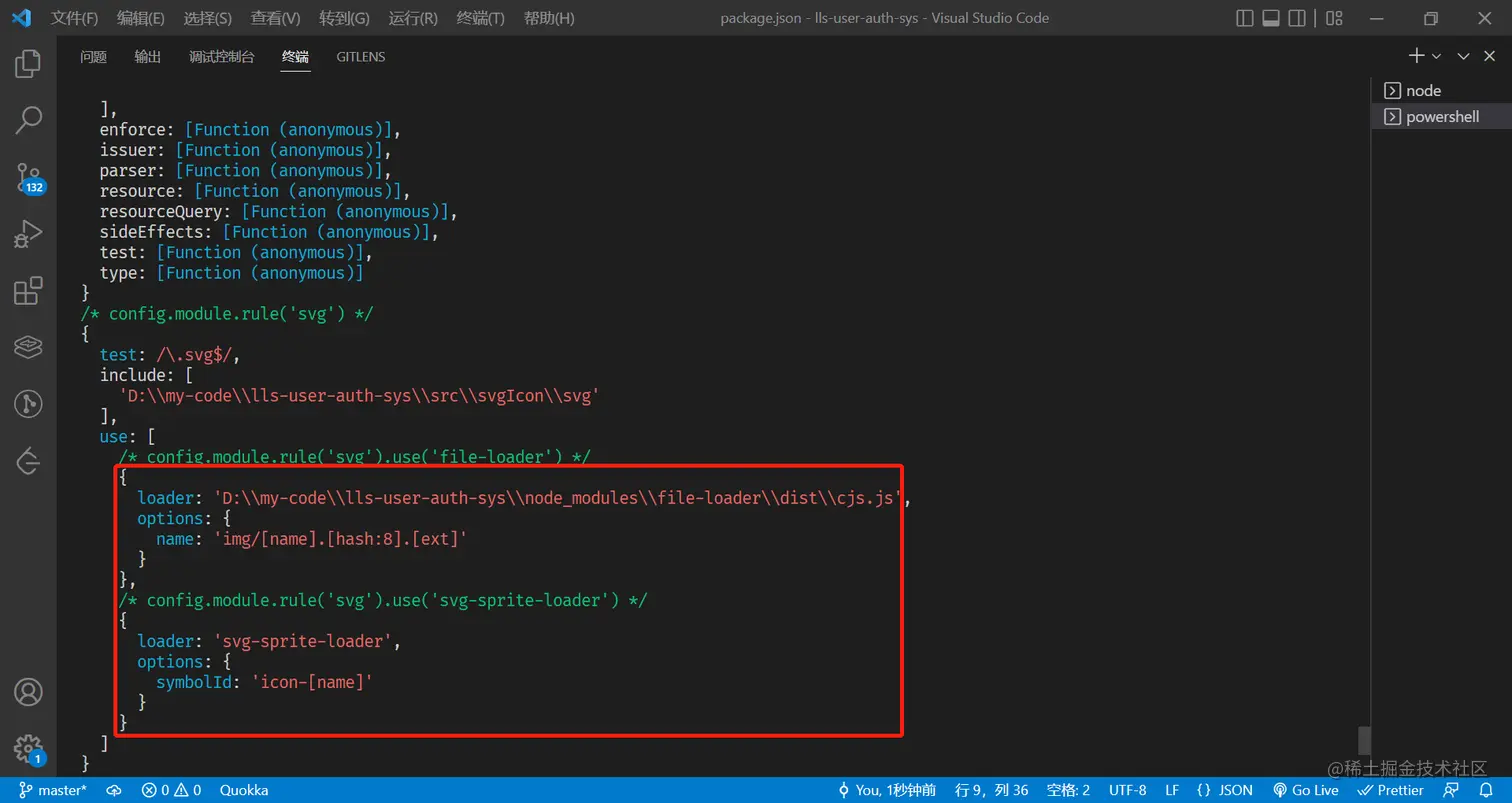Open the GitLens inspect icon above Accounts
Viewport: 1512px width, 803px height.
(x=28, y=461)
